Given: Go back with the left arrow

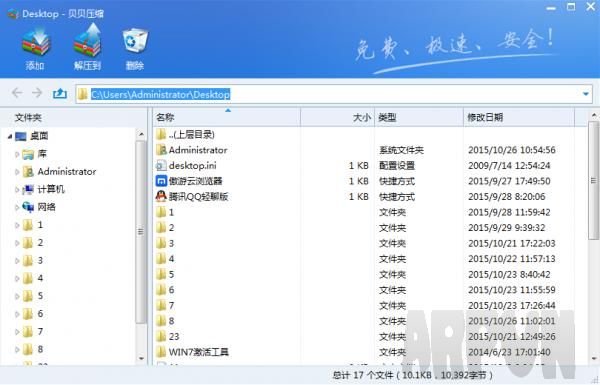Looking at the screenshot, I should pos(17,93).
